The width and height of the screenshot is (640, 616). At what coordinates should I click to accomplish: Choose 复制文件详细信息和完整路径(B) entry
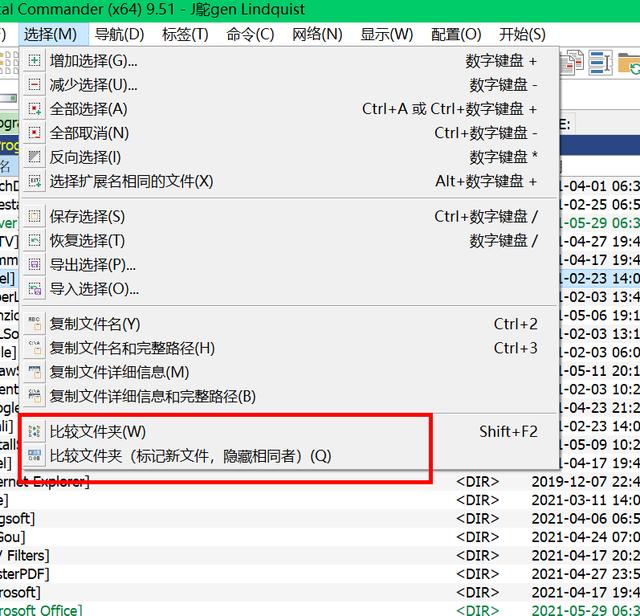coord(153,396)
